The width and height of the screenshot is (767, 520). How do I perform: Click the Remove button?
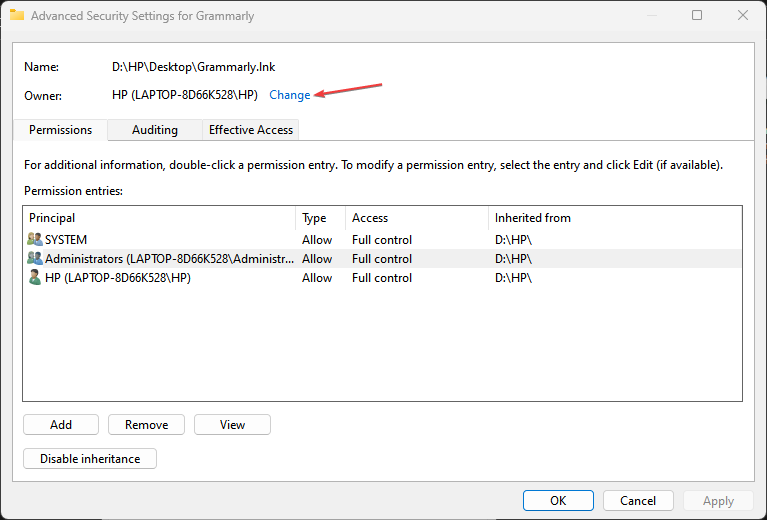pyautogui.click(x=146, y=425)
